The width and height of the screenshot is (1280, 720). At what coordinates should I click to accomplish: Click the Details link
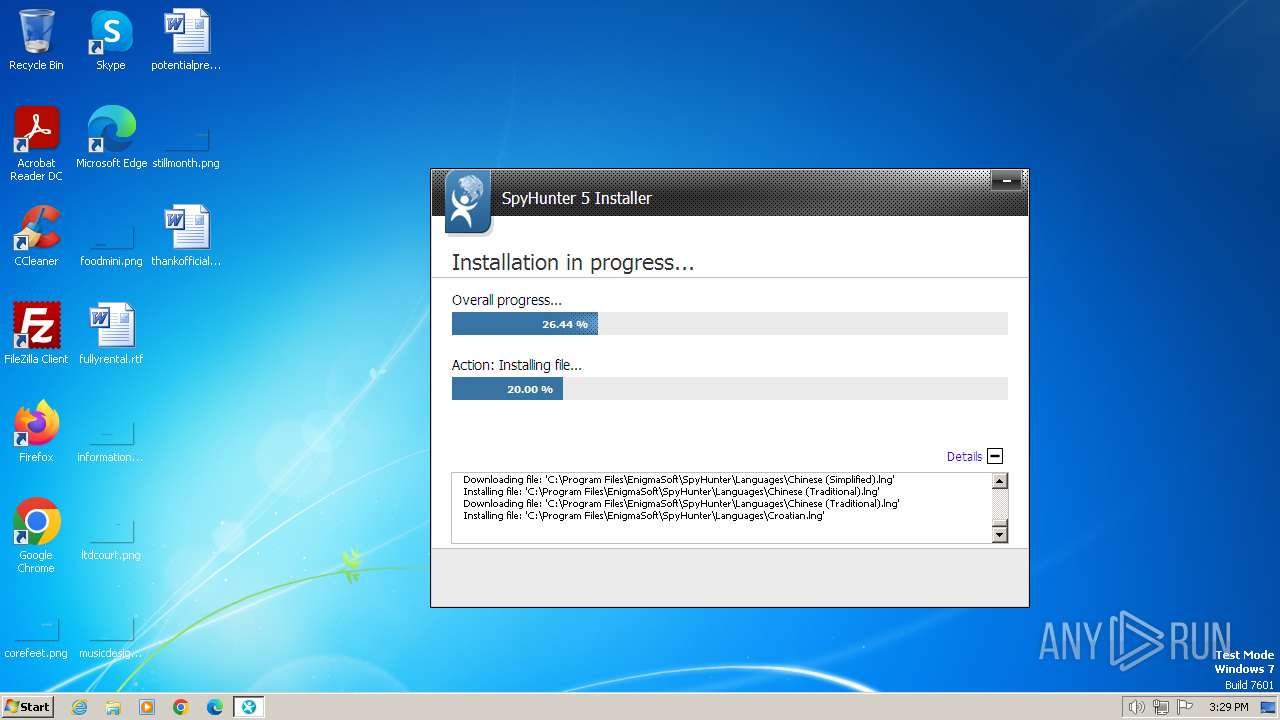click(x=964, y=456)
